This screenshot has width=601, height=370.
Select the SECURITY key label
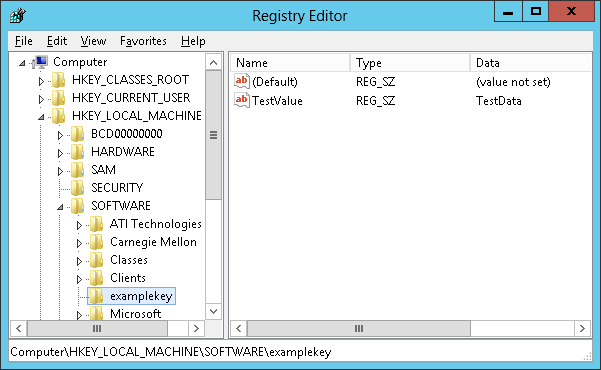click(x=117, y=188)
